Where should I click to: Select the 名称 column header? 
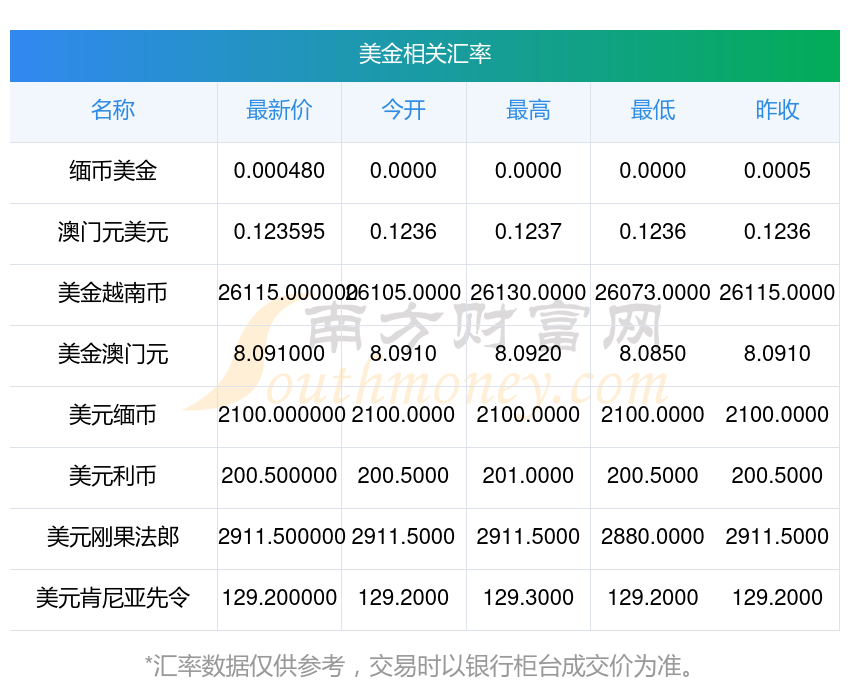point(113,111)
